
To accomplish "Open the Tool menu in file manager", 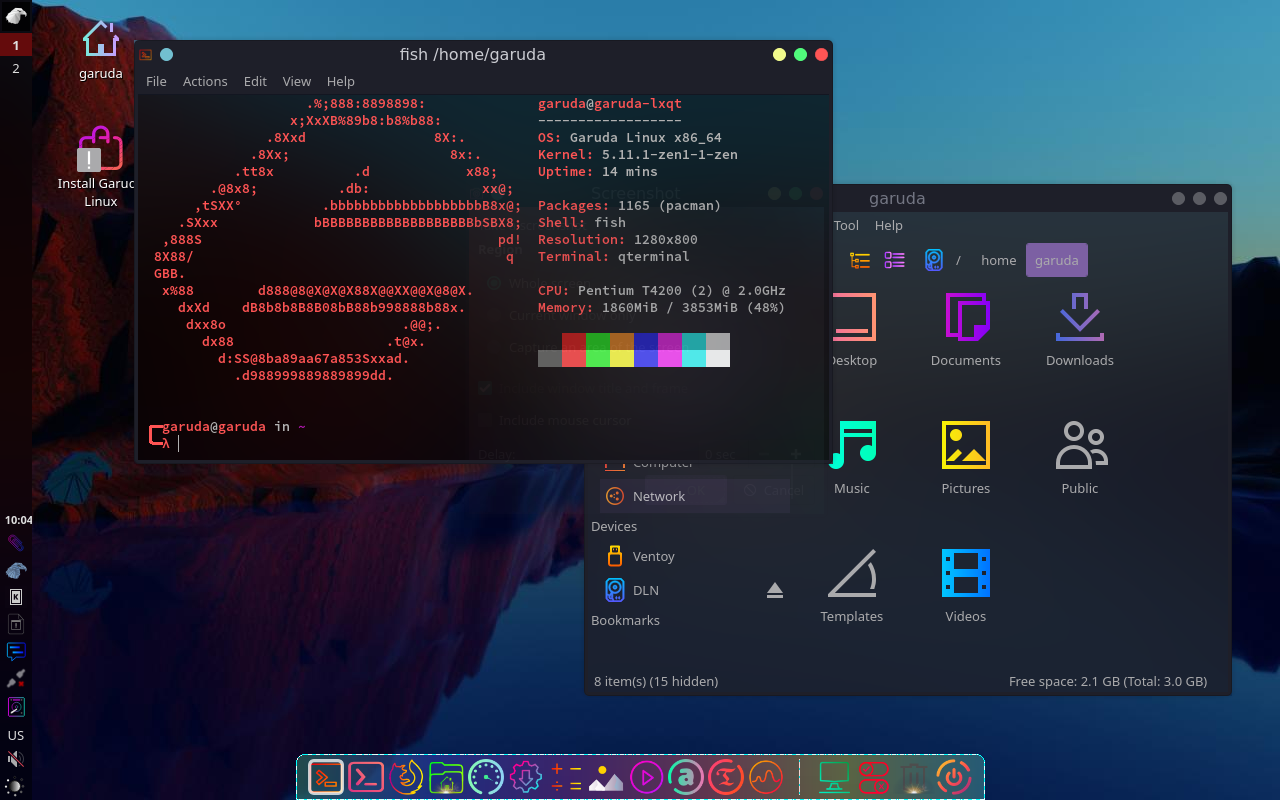I will click(x=846, y=225).
